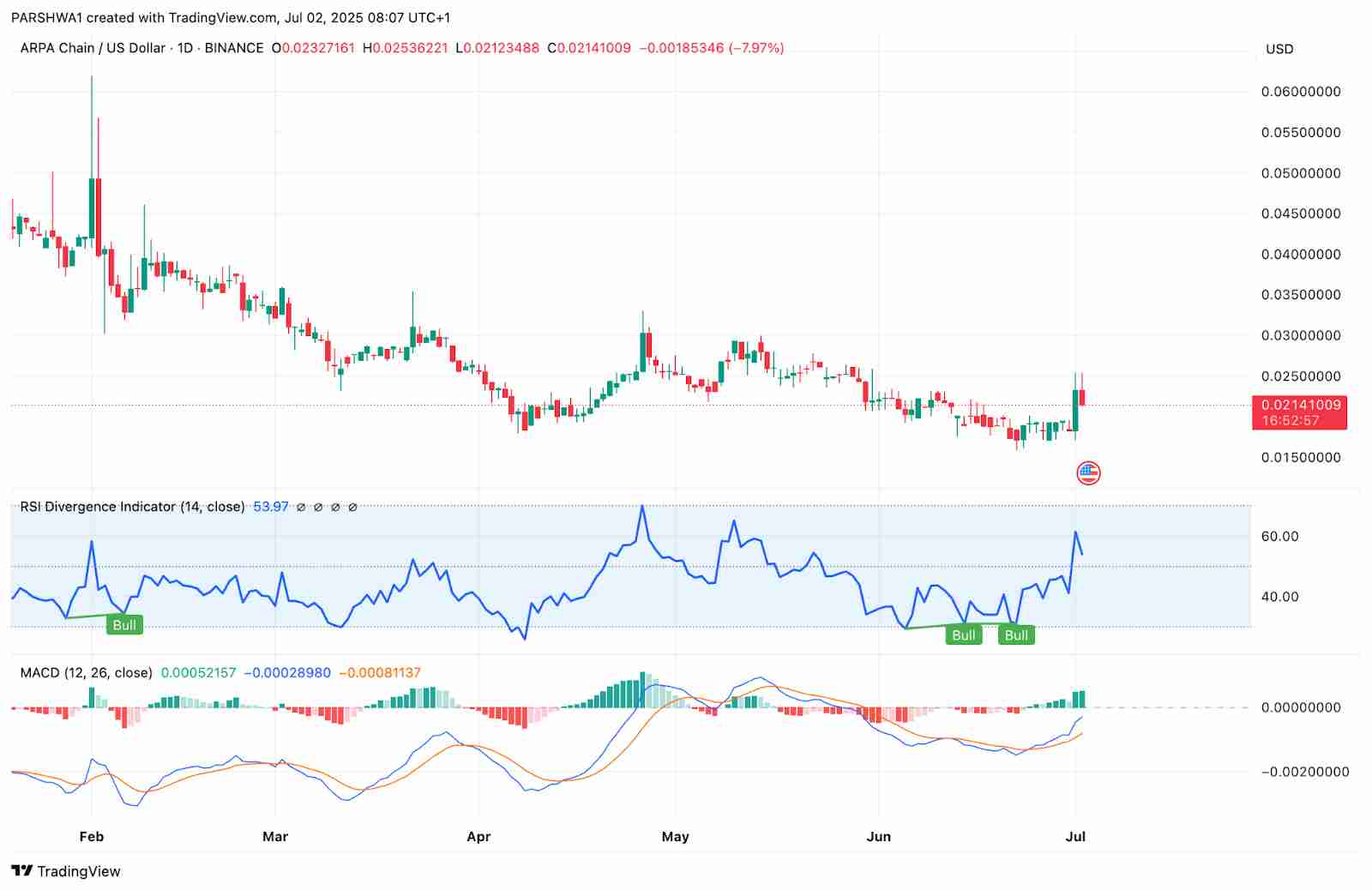
Task: Select the MACD (12, 26, close) legend title
Action: pyautogui.click(x=86, y=673)
